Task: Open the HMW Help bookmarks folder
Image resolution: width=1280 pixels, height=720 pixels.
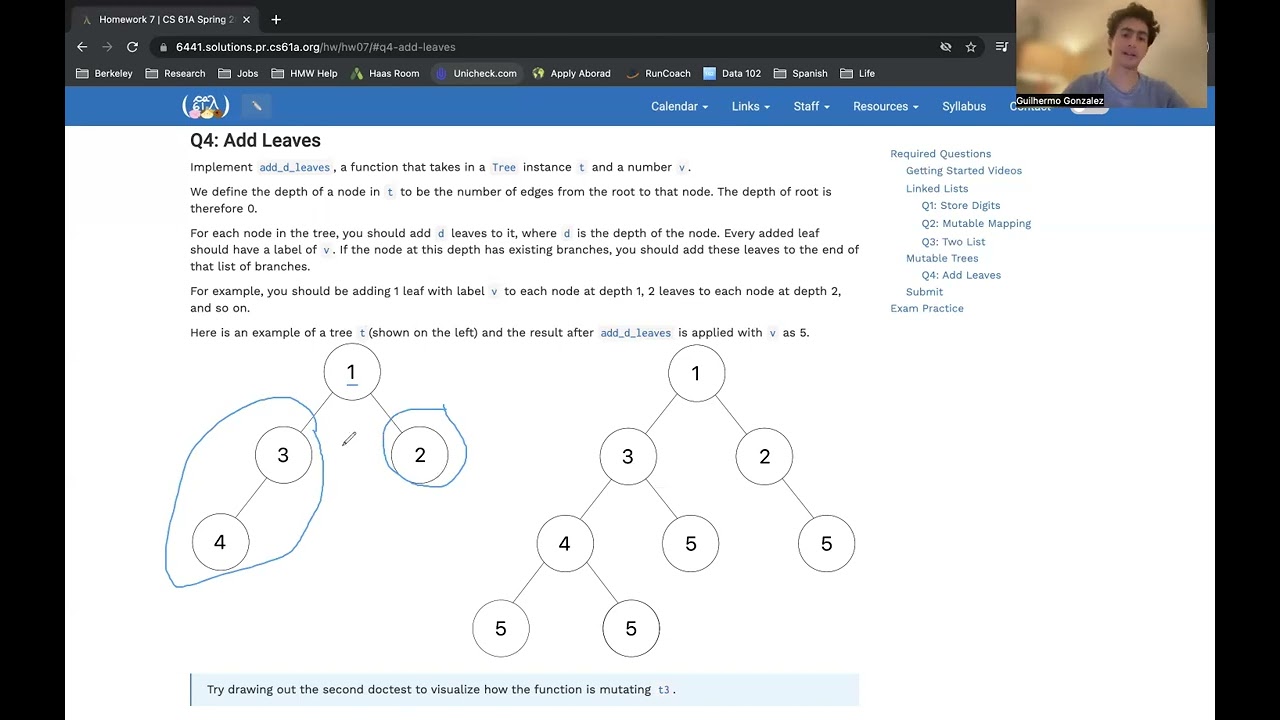Action: 304,73
